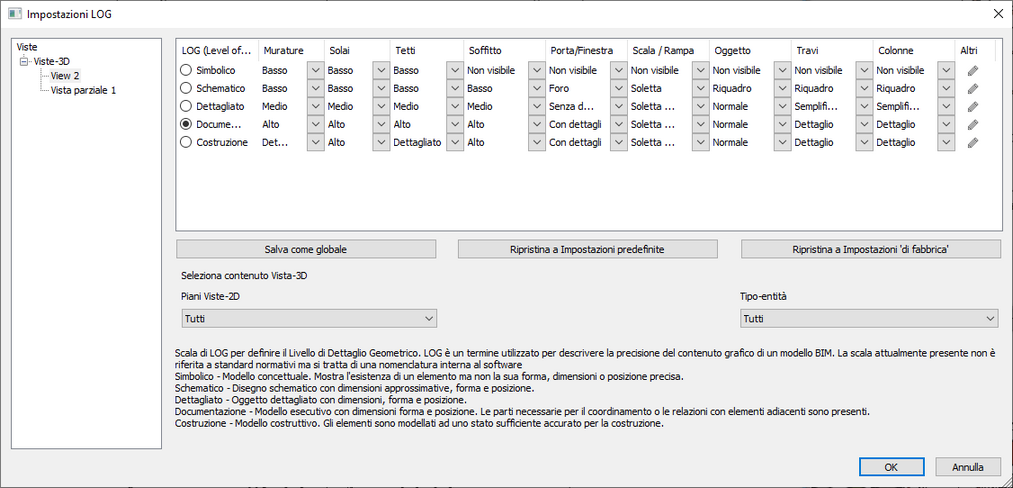Click the Salva come globale button
Screen dimensions: 1013x488
[306, 249]
